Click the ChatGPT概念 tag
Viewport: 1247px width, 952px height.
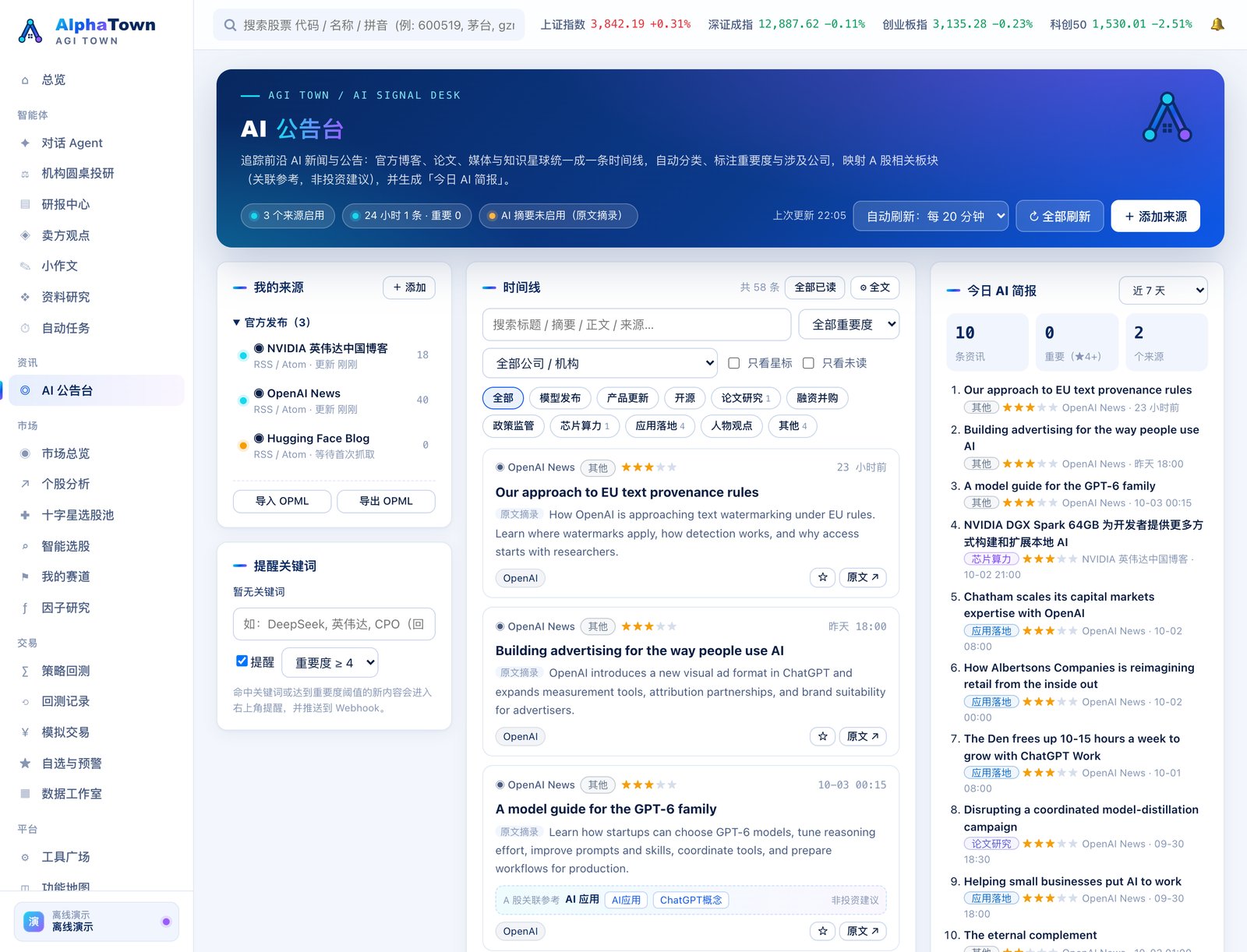pos(691,900)
